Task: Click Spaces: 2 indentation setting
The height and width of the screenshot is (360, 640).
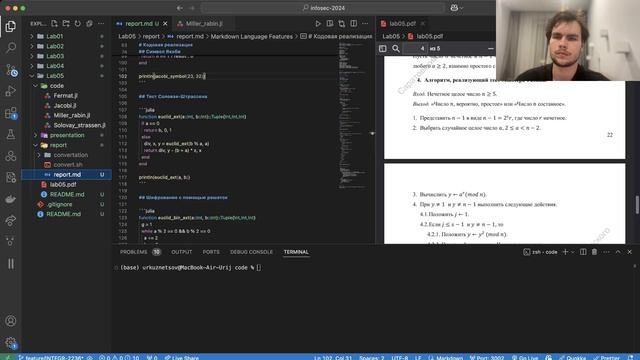Action: pyautogui.click(x=371, y=358)
